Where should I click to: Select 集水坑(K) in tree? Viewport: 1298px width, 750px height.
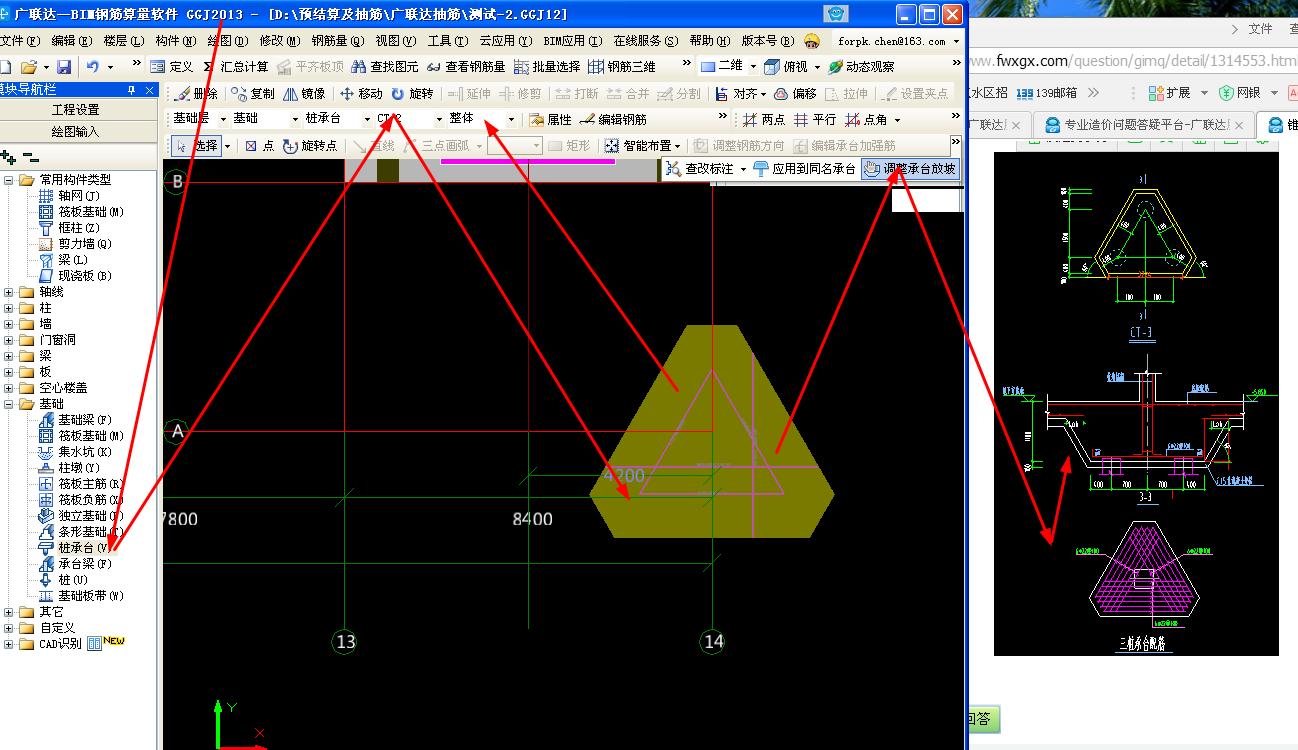(76, 452)
